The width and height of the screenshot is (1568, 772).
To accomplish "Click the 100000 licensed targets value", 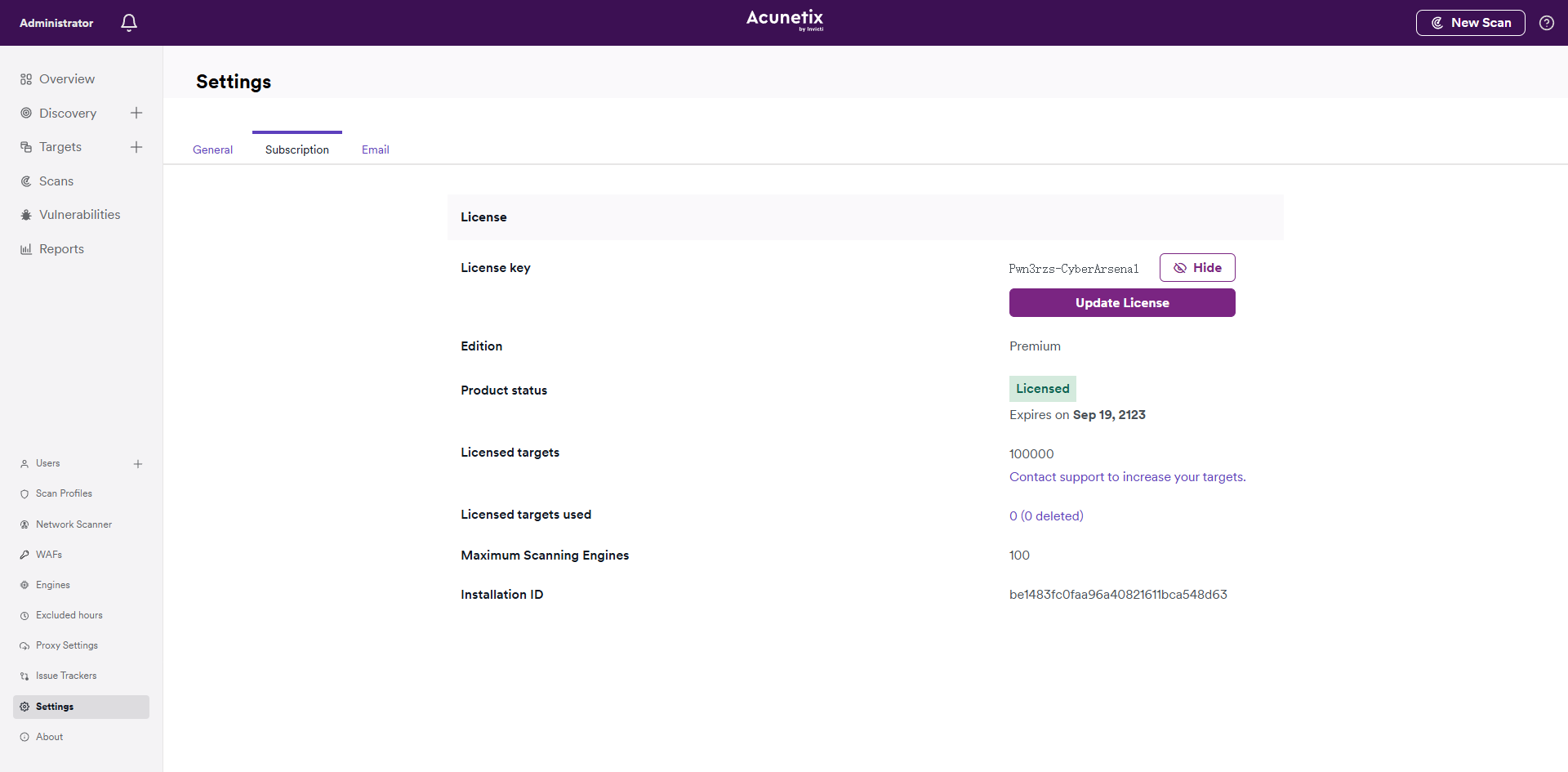I will [x=1031, y=454].
